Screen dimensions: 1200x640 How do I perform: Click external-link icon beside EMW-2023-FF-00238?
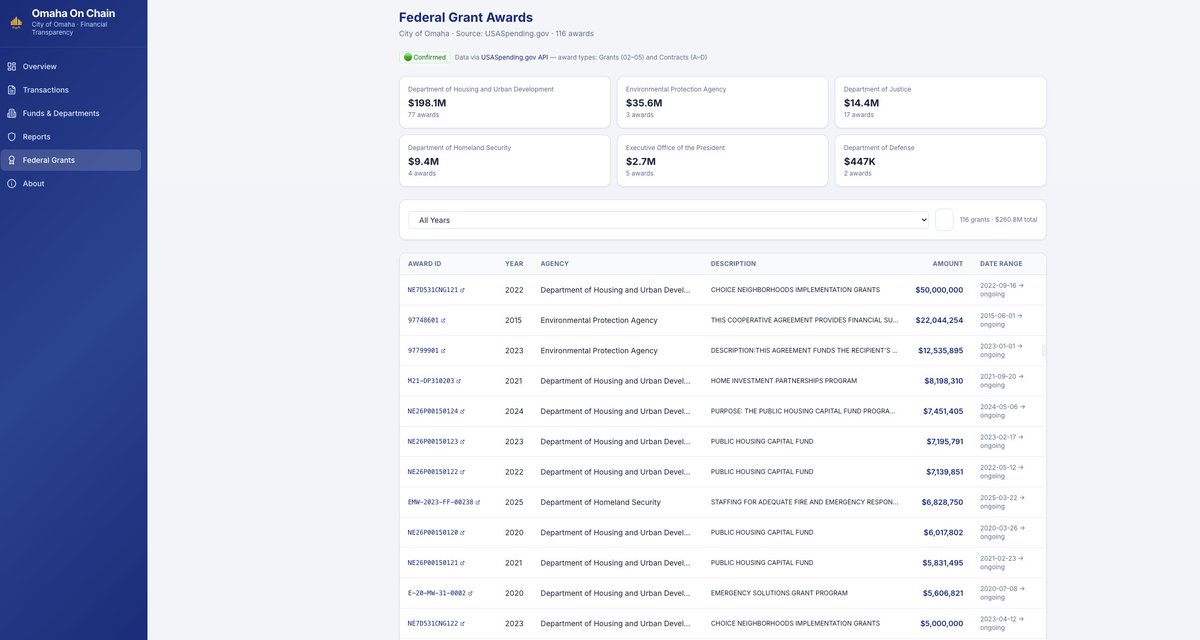tap(478, 502)
